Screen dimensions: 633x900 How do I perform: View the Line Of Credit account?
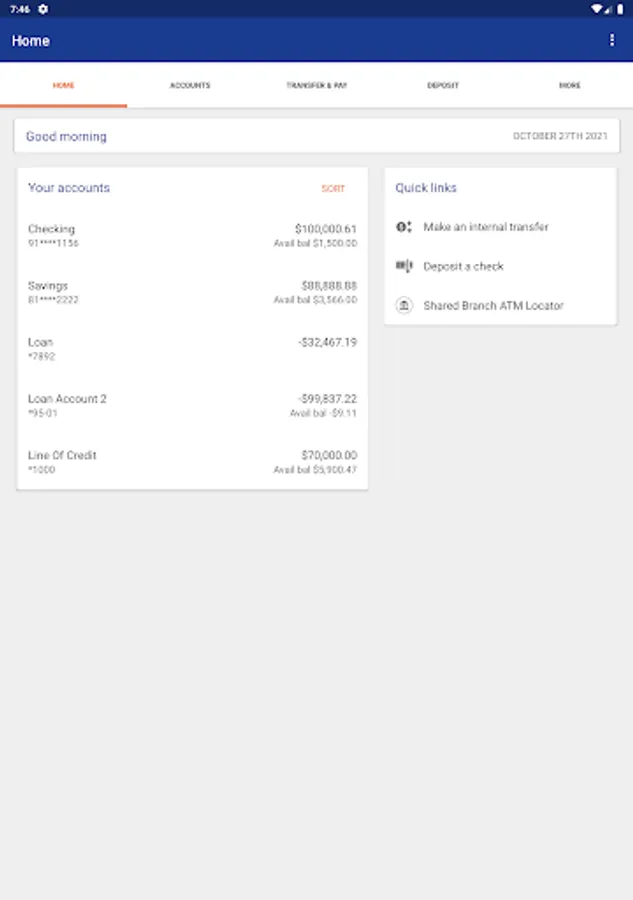click(x=192, y=461)
